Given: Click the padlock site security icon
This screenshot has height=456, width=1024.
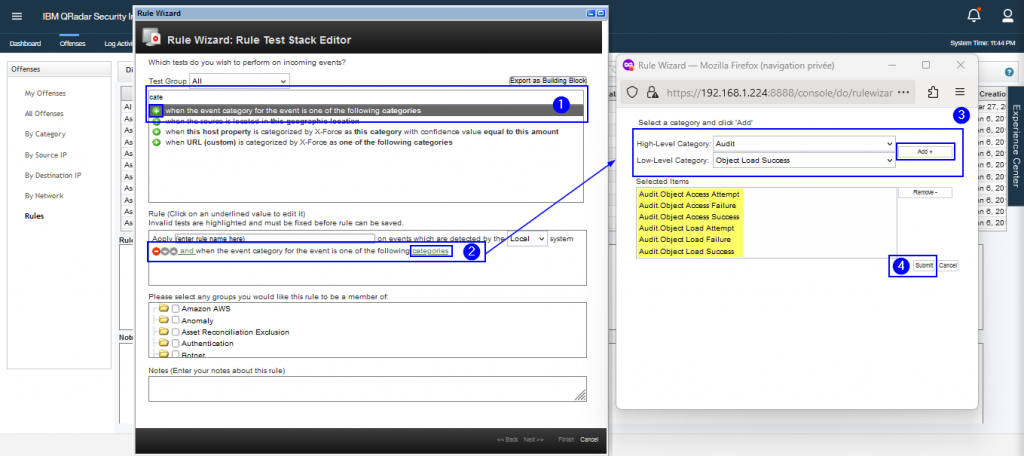Looking at the screenshot, I should pyautogui.click(x=651, y=93).
